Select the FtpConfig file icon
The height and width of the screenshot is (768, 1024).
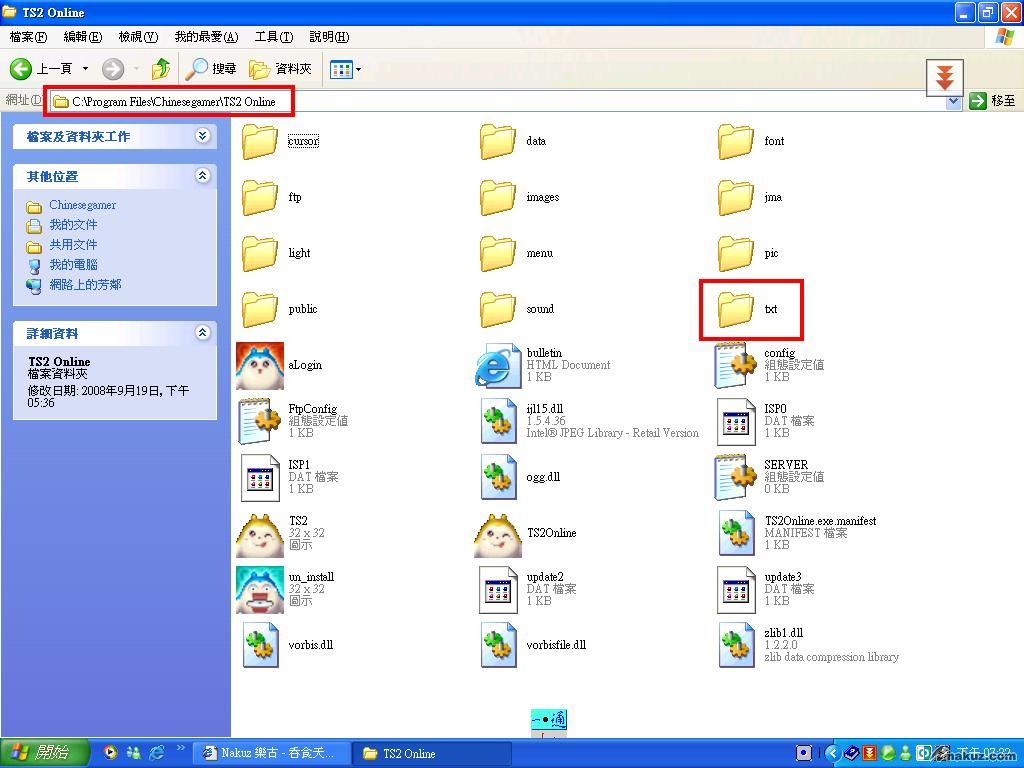tap(260, 421)
